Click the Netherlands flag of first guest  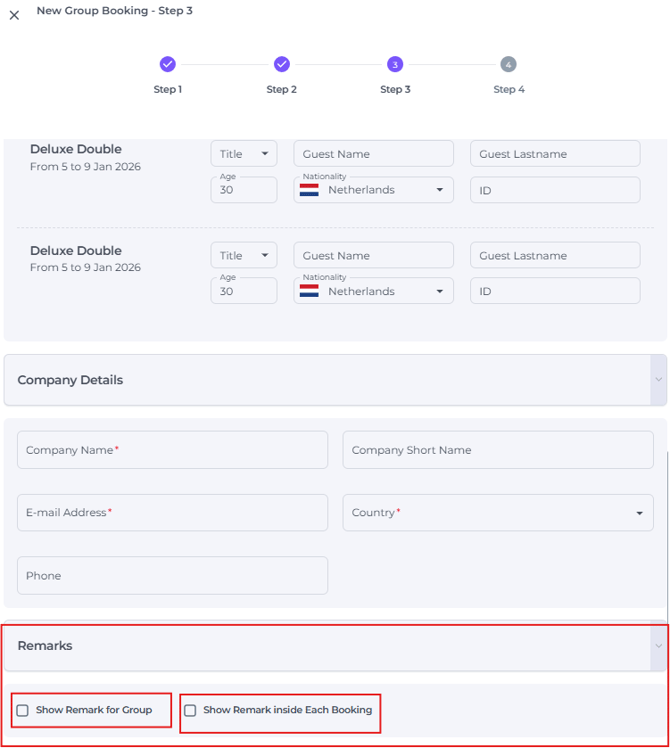coord(309,190)
